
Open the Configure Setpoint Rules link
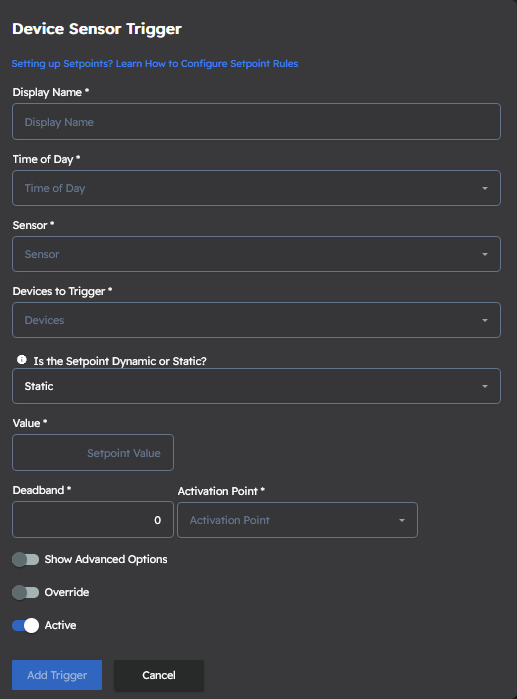155,63
